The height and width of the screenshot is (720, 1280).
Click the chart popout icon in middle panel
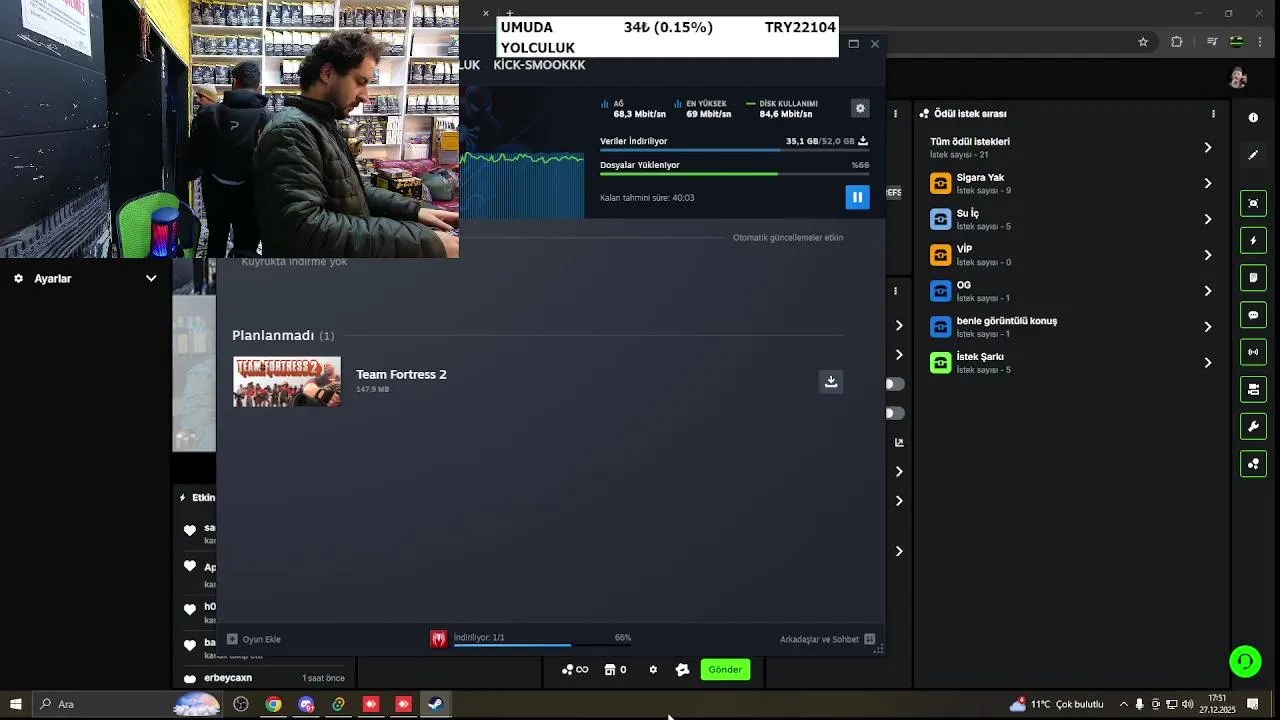[899, 442]
